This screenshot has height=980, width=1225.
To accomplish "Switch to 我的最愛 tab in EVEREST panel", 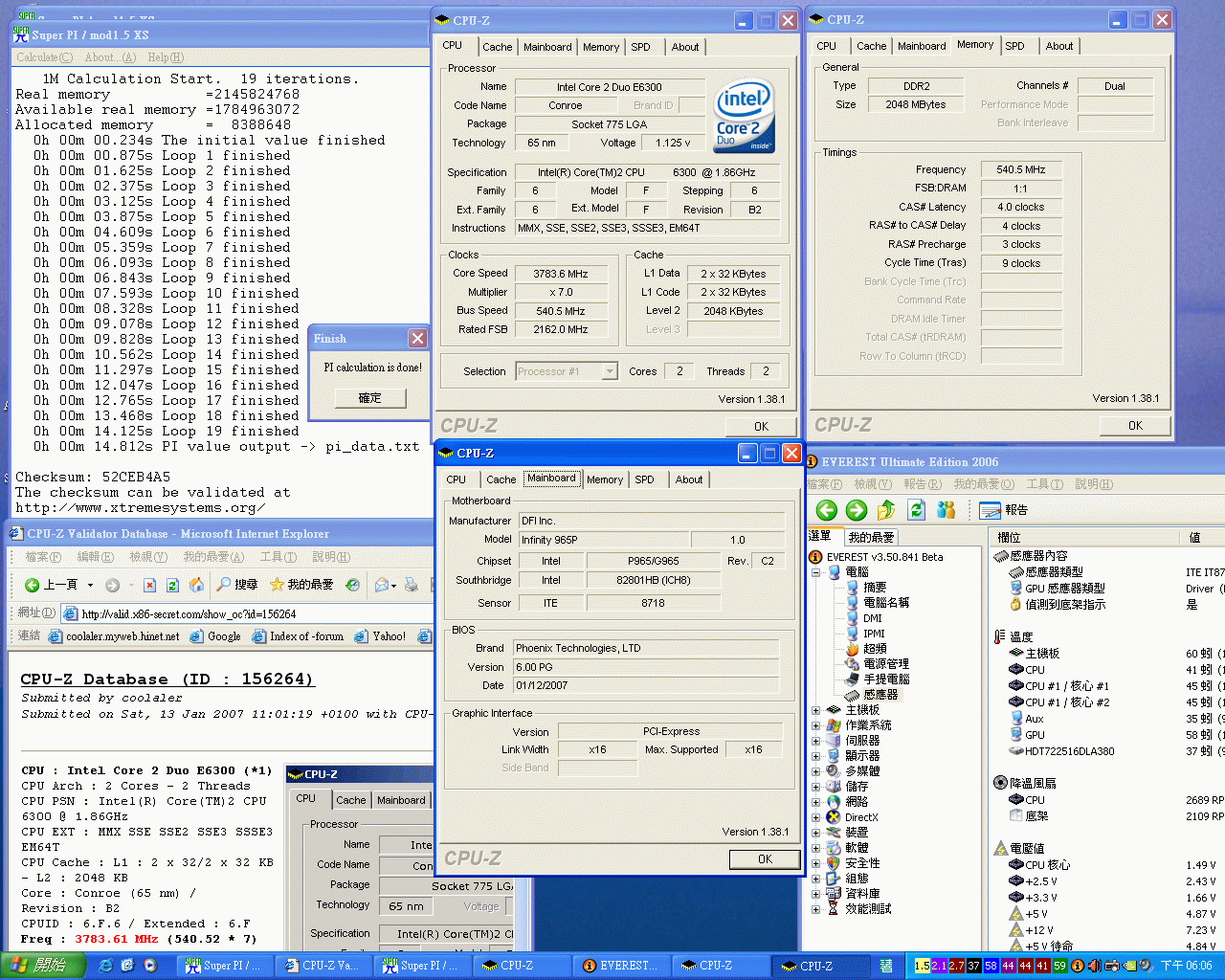I will [871, 537].
